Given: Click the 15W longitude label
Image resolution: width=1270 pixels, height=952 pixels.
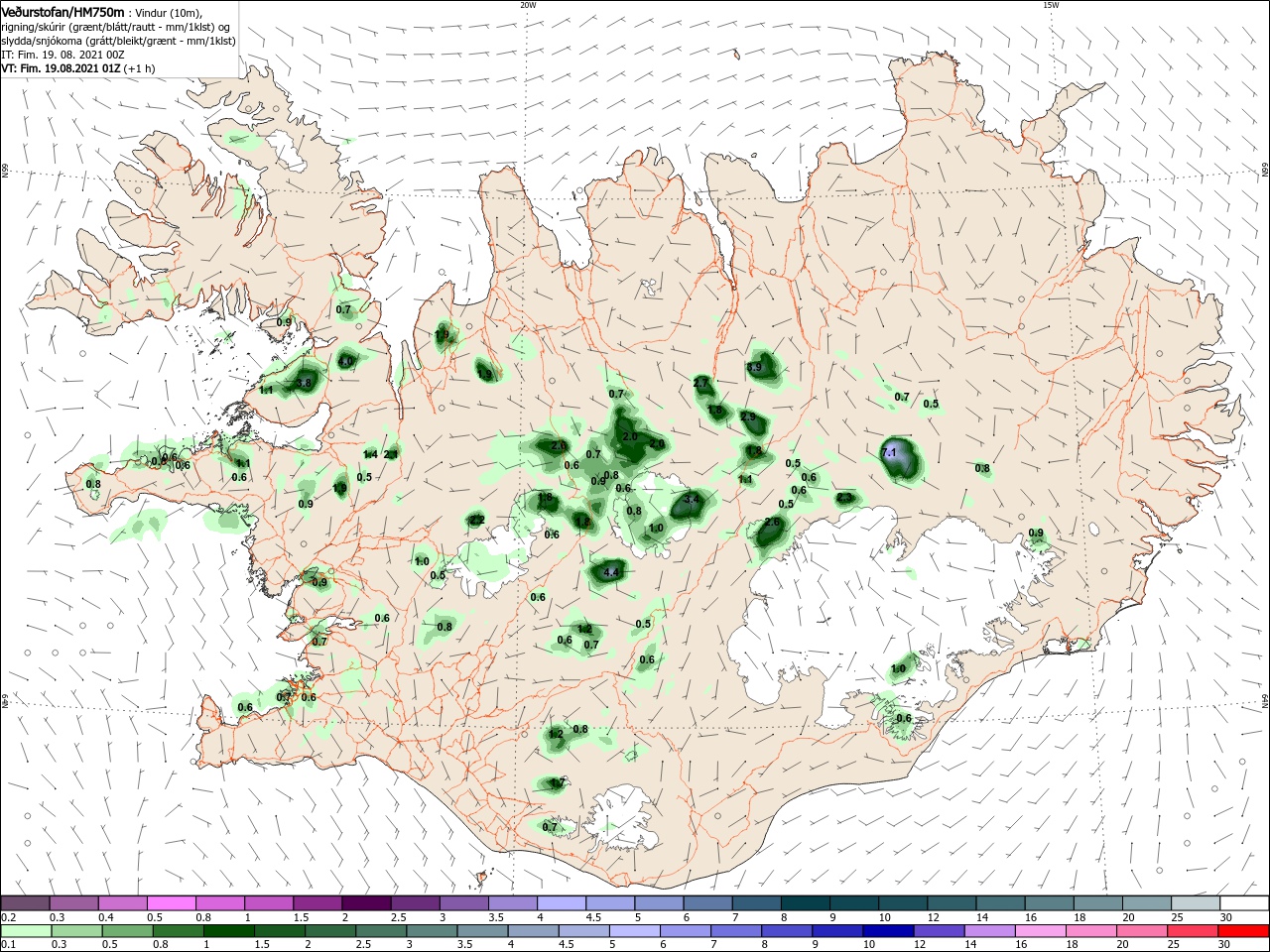Looking at the screenshot, I should [1051, 4].
